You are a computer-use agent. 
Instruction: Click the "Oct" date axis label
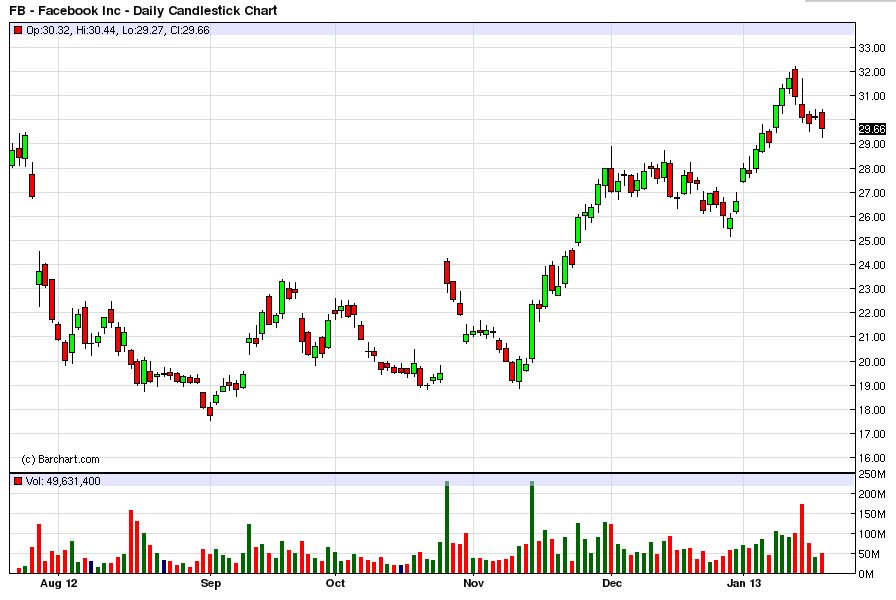(335, 583)
